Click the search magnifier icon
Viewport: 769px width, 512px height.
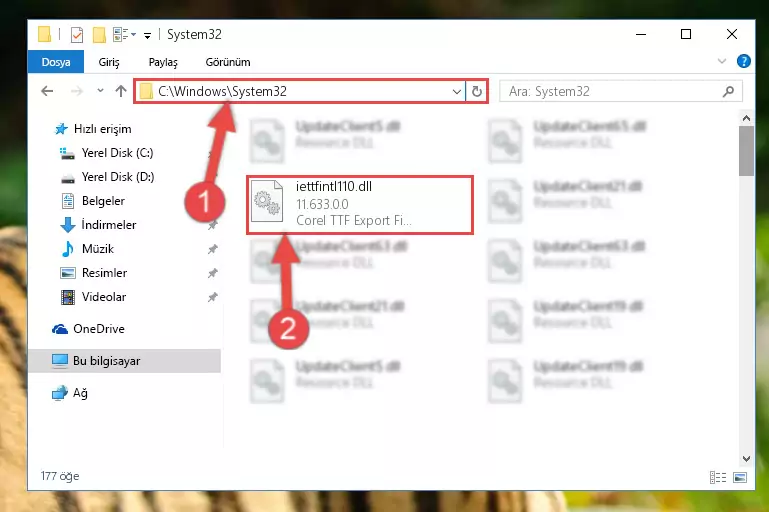(728, 92)
